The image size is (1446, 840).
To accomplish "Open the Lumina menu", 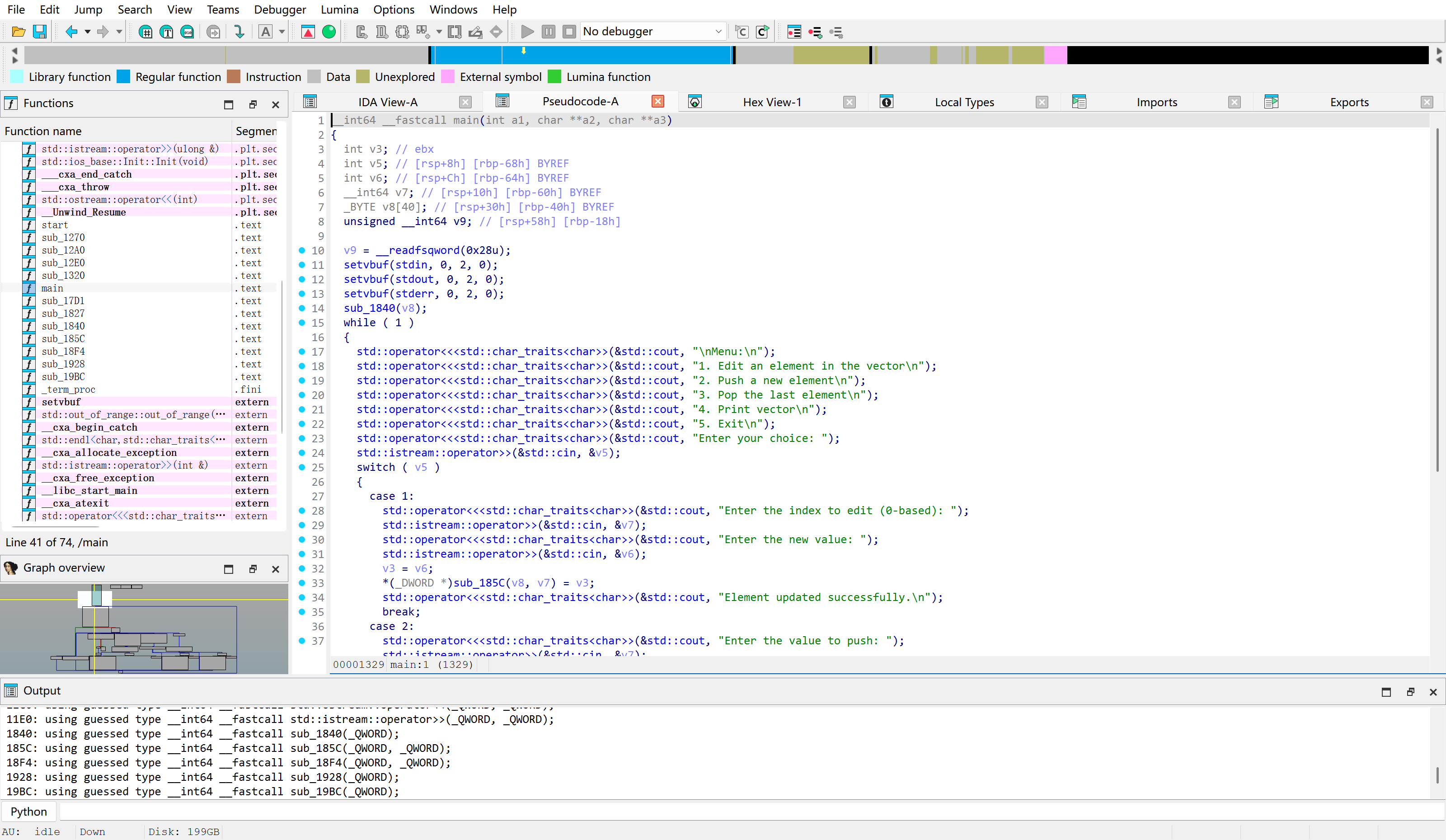I will click(x=339, y=9).
